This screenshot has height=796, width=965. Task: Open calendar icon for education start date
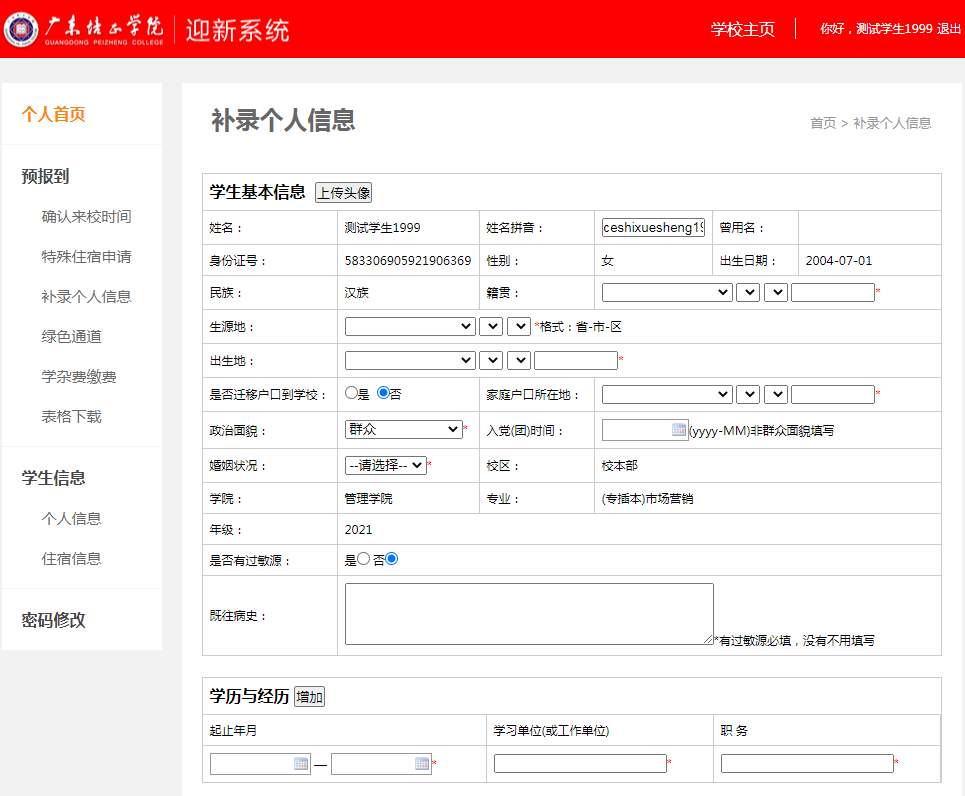tap(301, 764)
